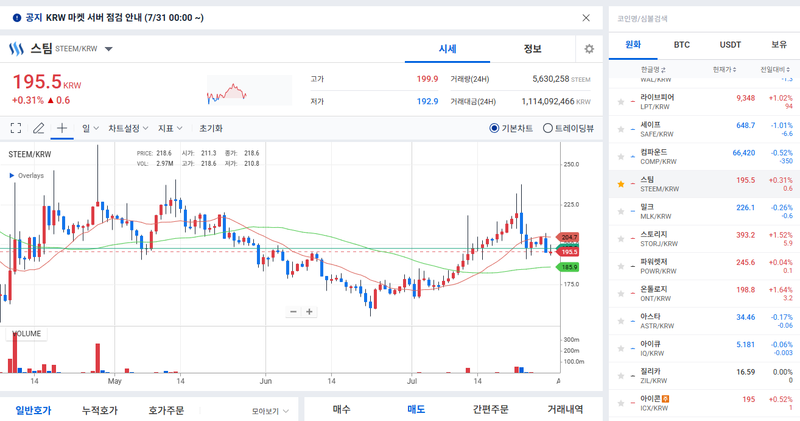
Task: Open the 아스타 ASTR/KRW row
Action: 704,321
